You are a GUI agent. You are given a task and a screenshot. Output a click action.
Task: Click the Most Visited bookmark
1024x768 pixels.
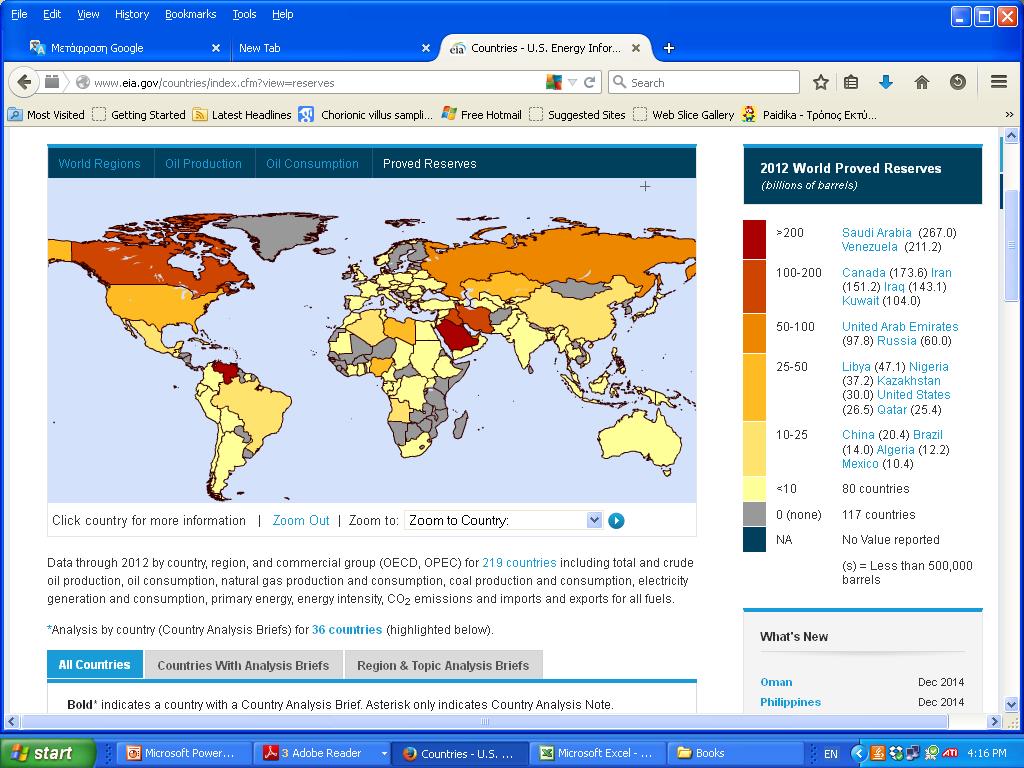[46, 115]
